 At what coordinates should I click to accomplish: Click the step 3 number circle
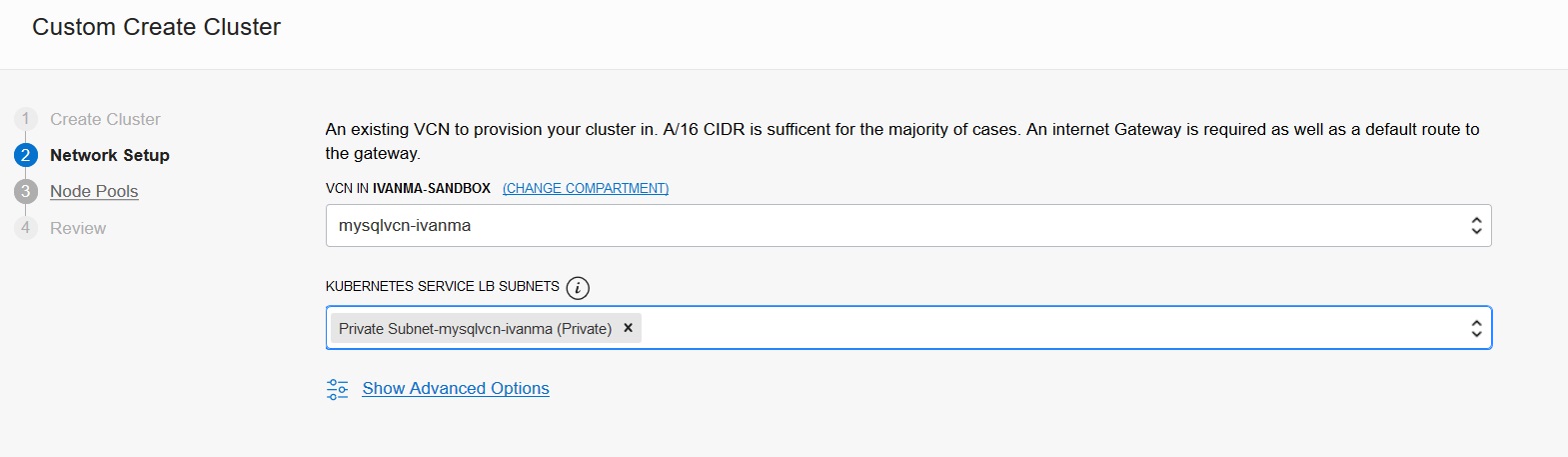pyautogui.click(x=25, y=191)
